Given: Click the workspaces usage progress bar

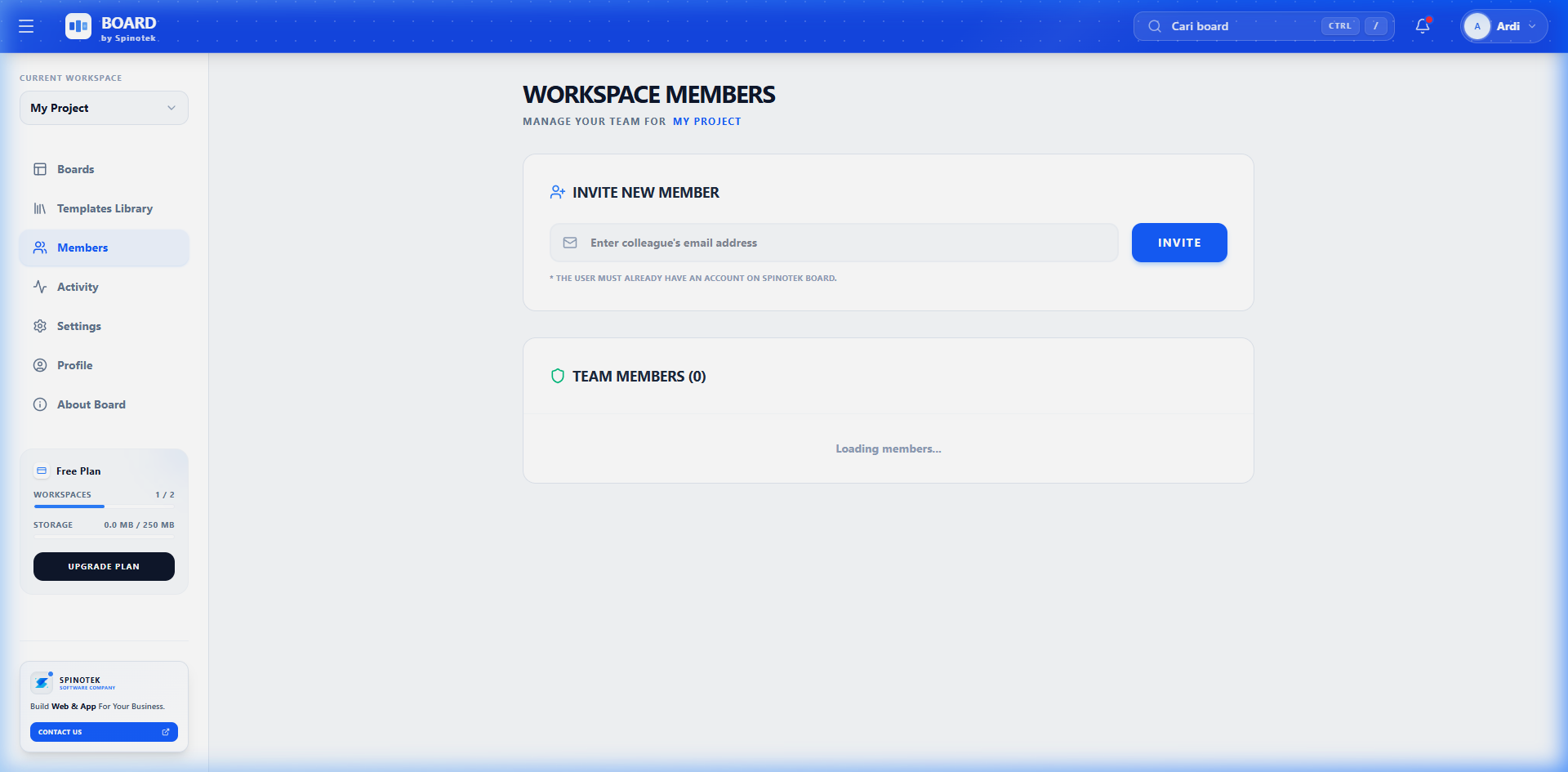Looking at the screenshot, I should 104,506.
